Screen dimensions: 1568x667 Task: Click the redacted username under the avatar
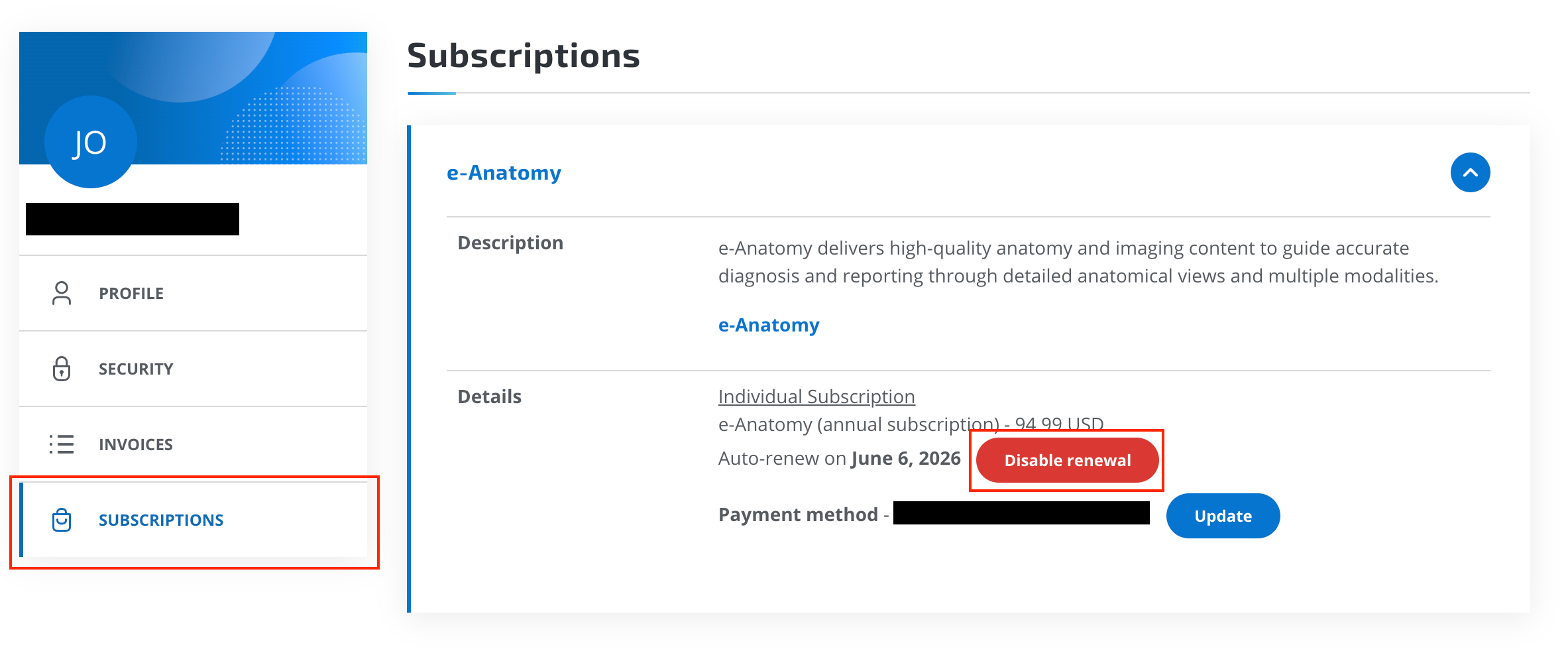pos(133,219)
